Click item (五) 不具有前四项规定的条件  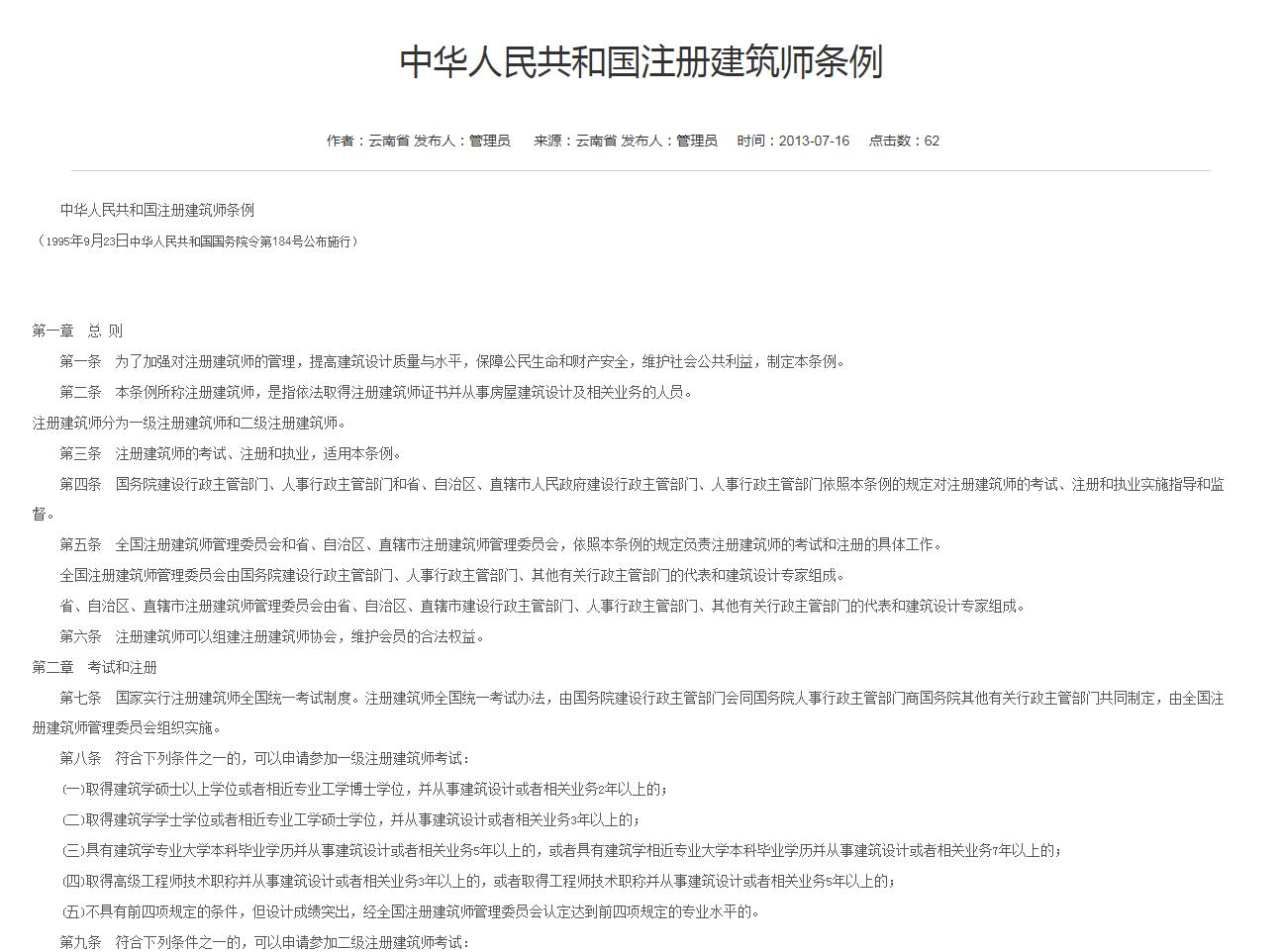[x=411, y=912]
